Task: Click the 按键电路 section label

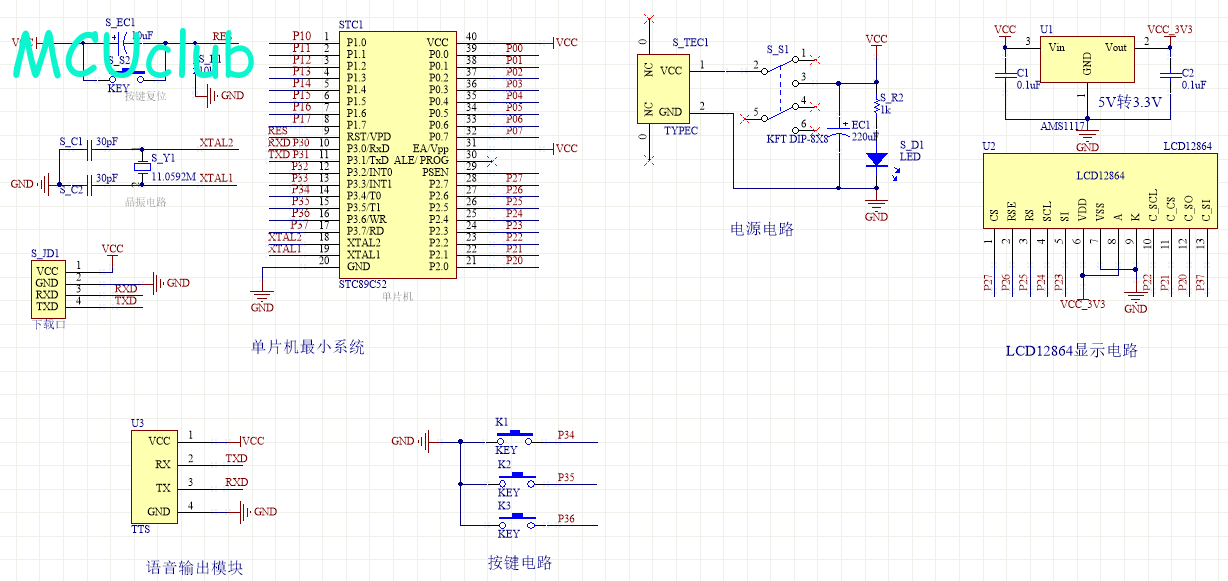Action: [520, 563]
